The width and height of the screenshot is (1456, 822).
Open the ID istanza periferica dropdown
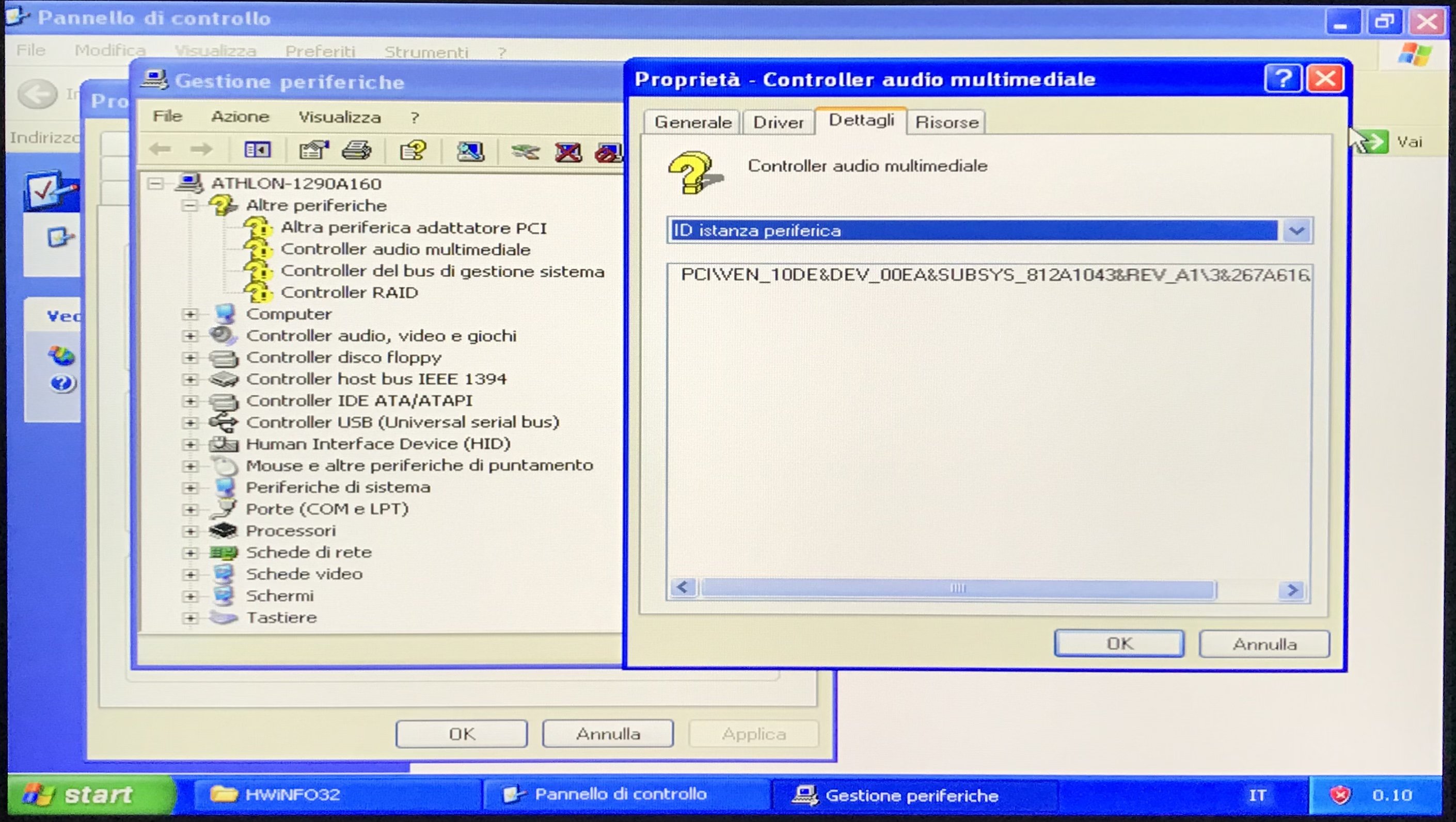tap(1296, 231)
